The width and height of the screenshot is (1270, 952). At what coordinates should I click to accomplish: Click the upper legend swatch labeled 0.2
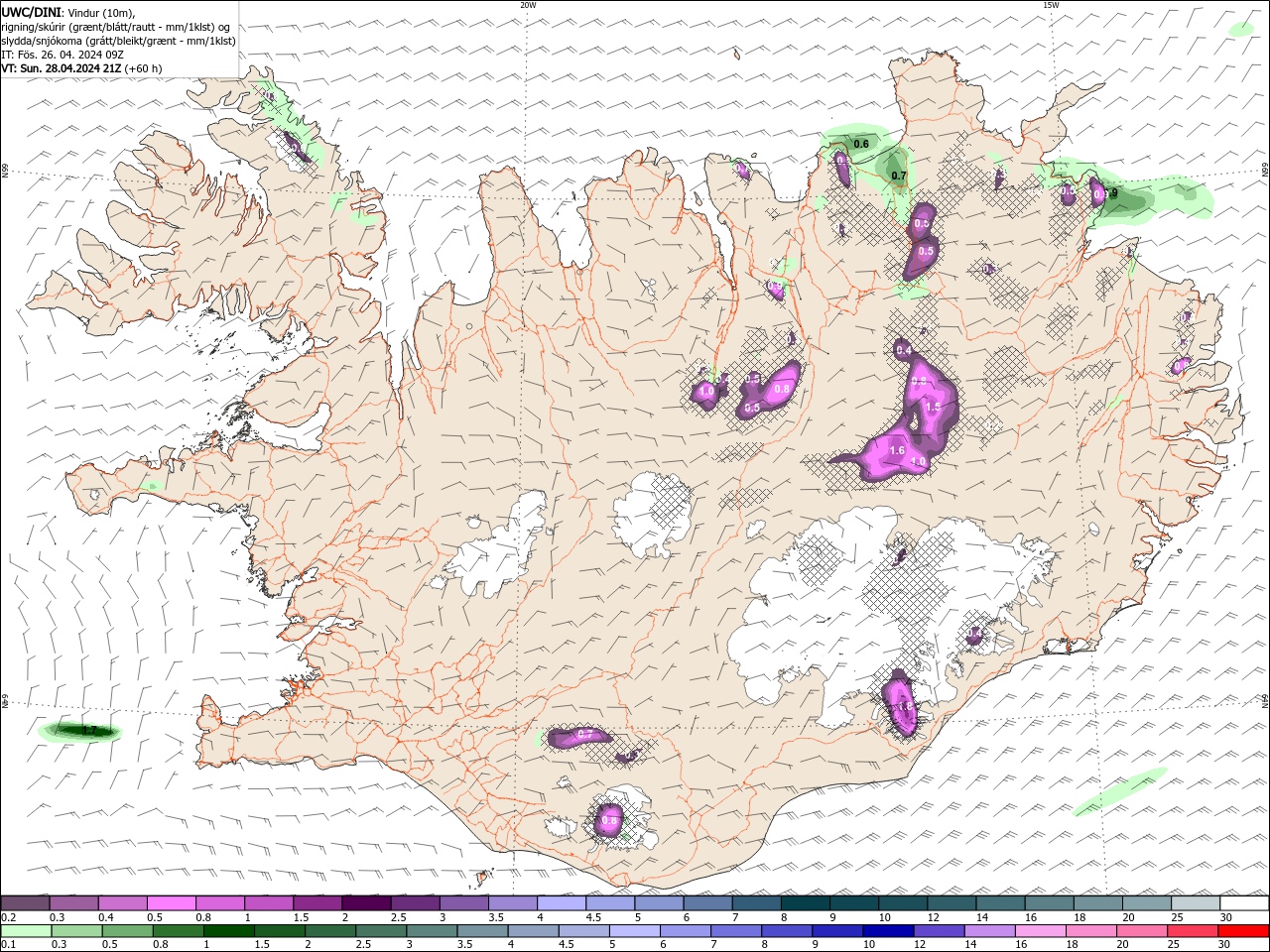(x=25, y=902)
